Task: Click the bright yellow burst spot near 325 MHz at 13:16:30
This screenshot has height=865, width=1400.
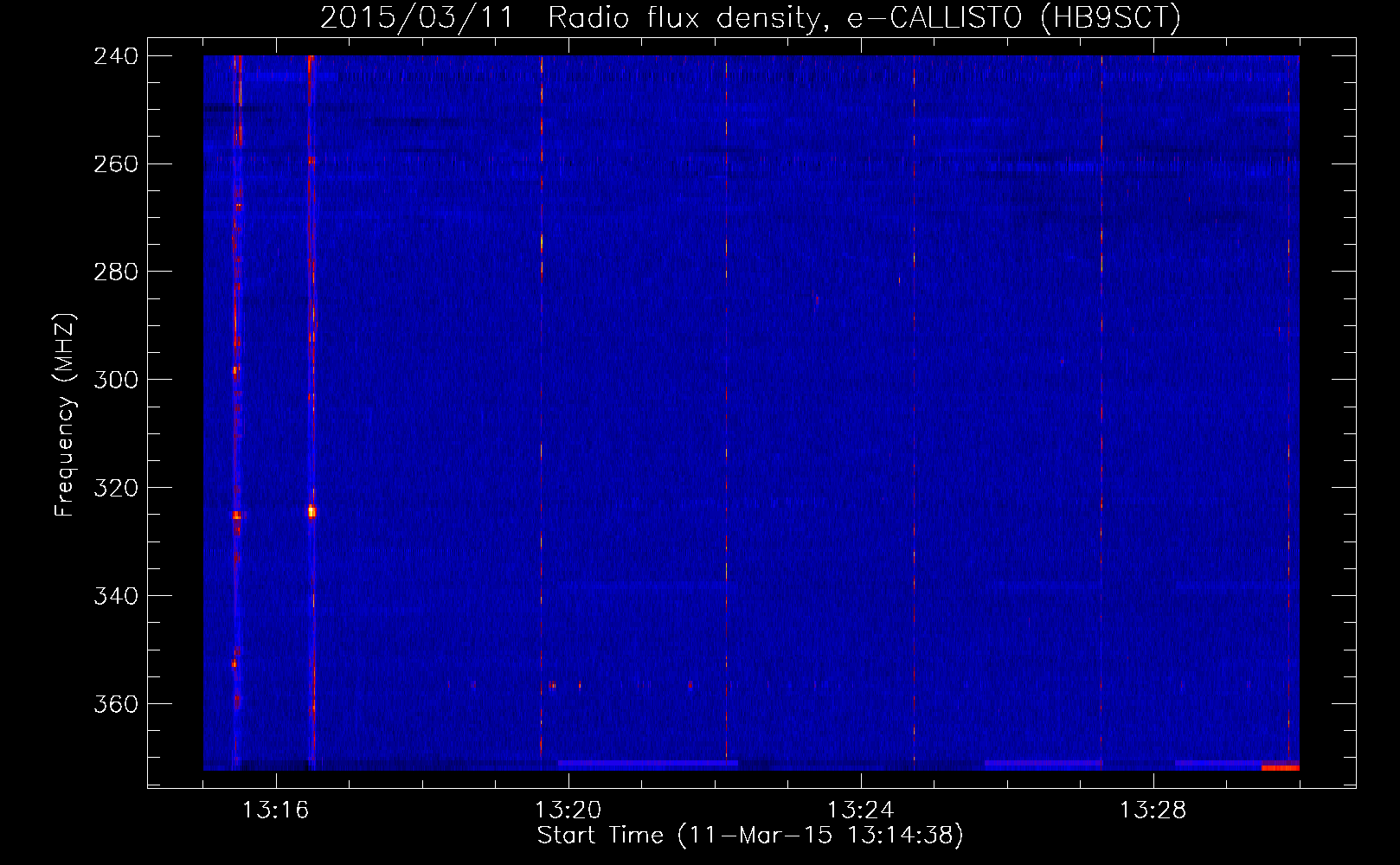Action: coord(311,512)
